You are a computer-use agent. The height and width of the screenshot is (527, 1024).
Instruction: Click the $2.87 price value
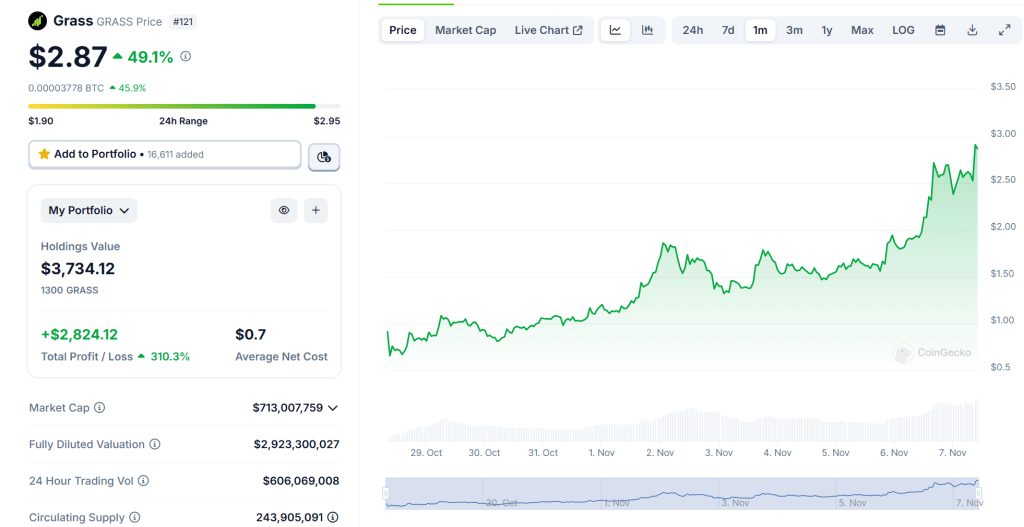[67, 56]
